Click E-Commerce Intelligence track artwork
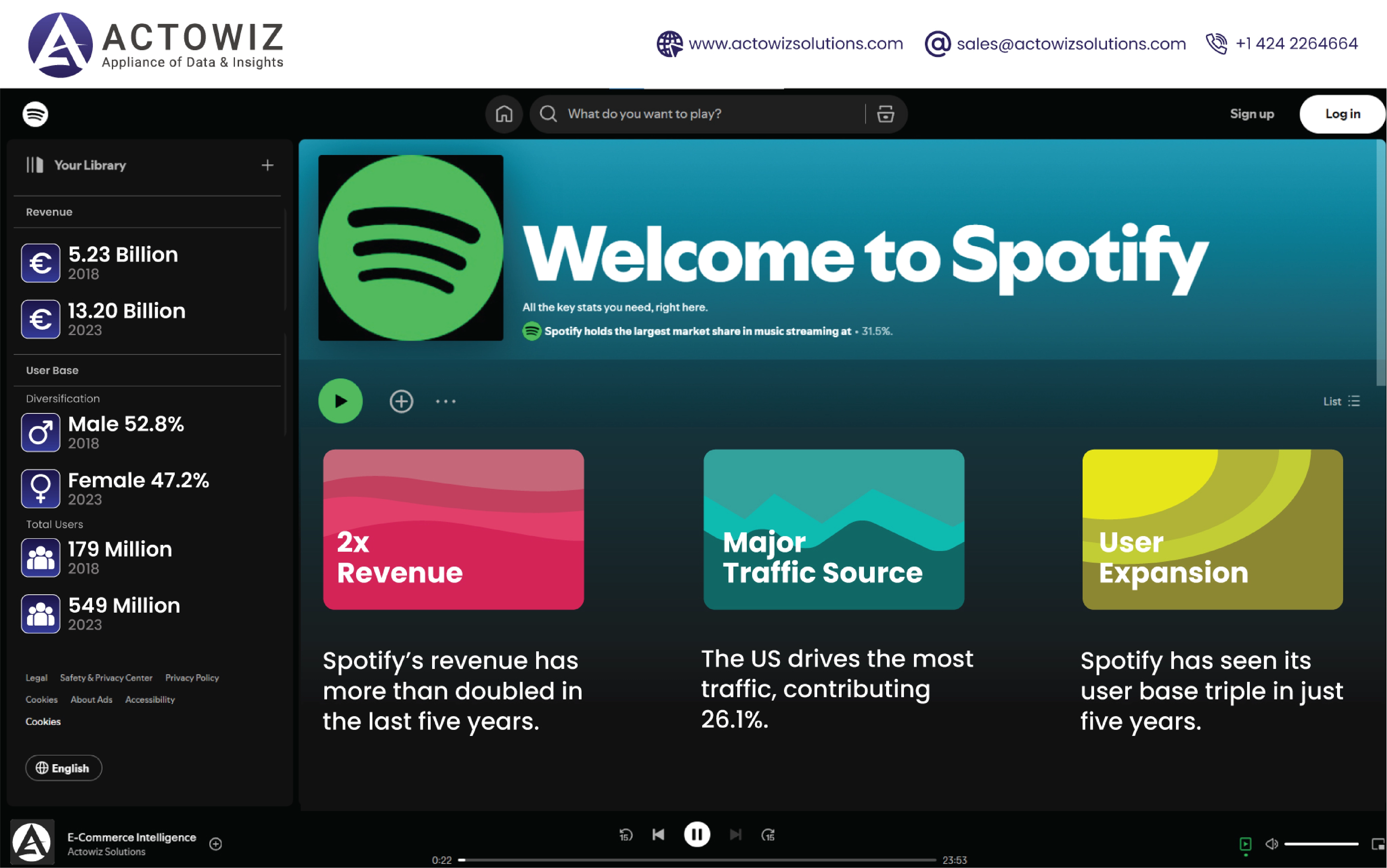The image size is (1387, 868). [32, 842]
